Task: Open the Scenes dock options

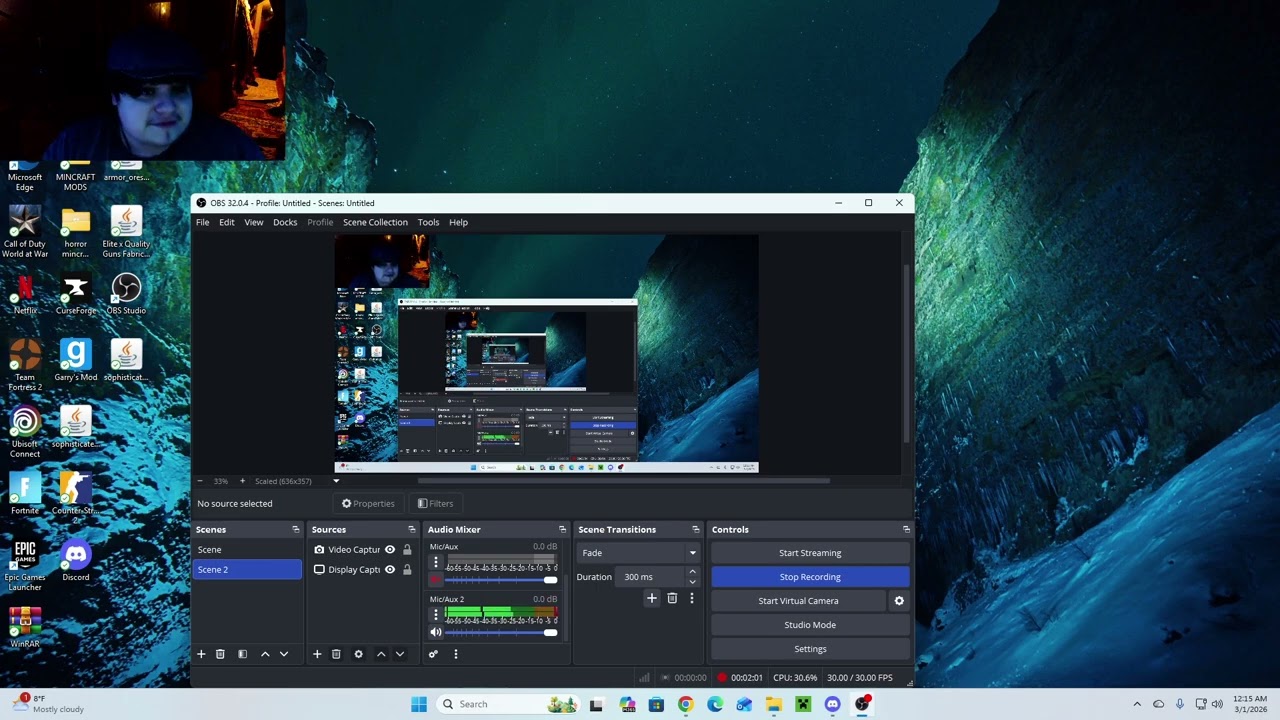Action: pos(295,530)
